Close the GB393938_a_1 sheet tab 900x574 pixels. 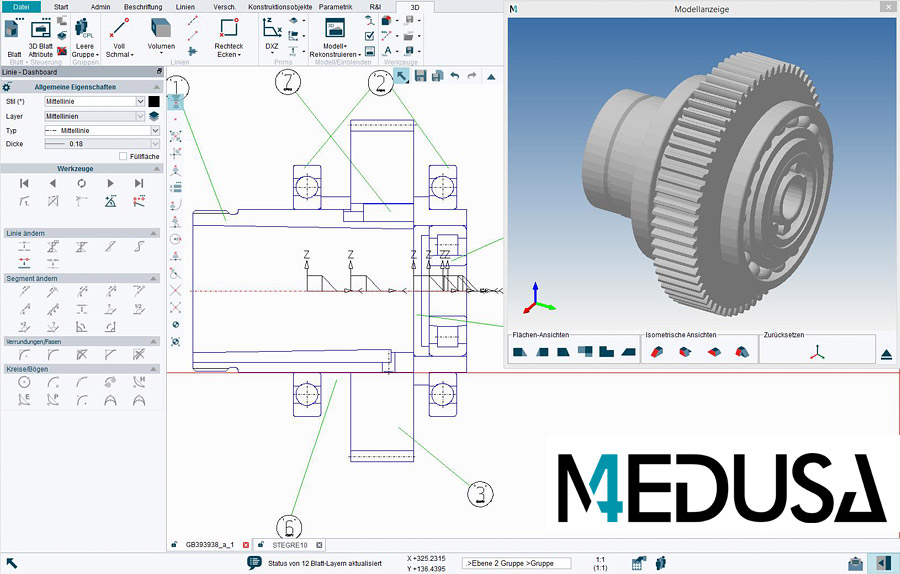pyautogui.click(x=246, y=545)
